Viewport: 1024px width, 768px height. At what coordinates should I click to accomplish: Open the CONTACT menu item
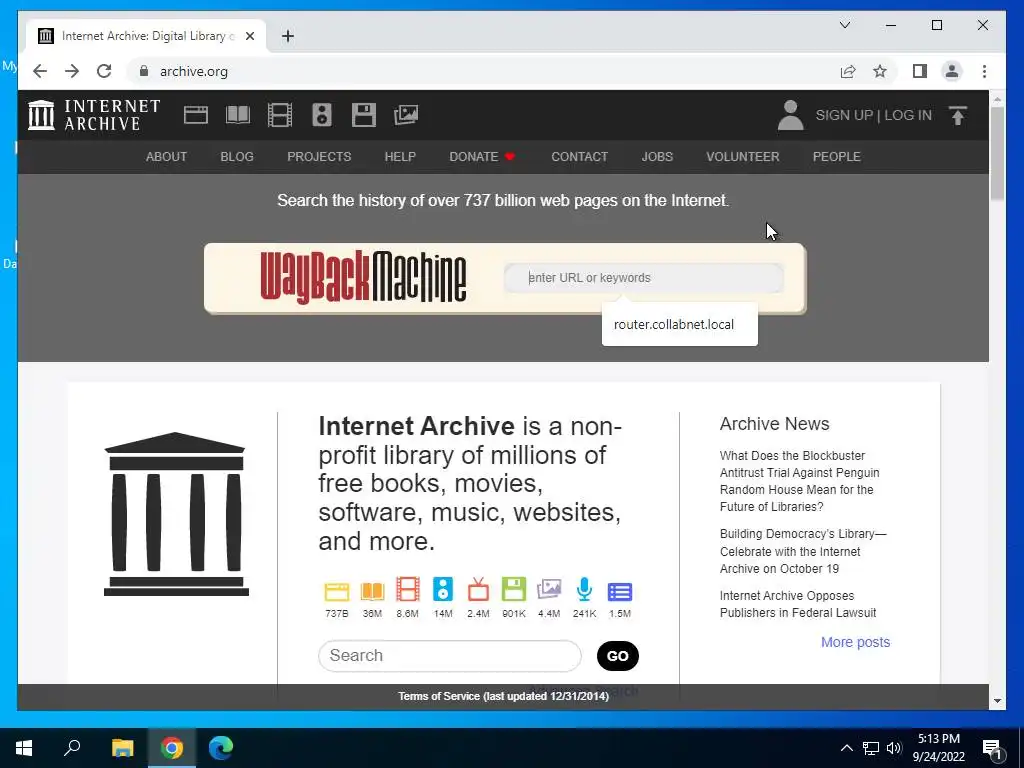pos(579,157)
